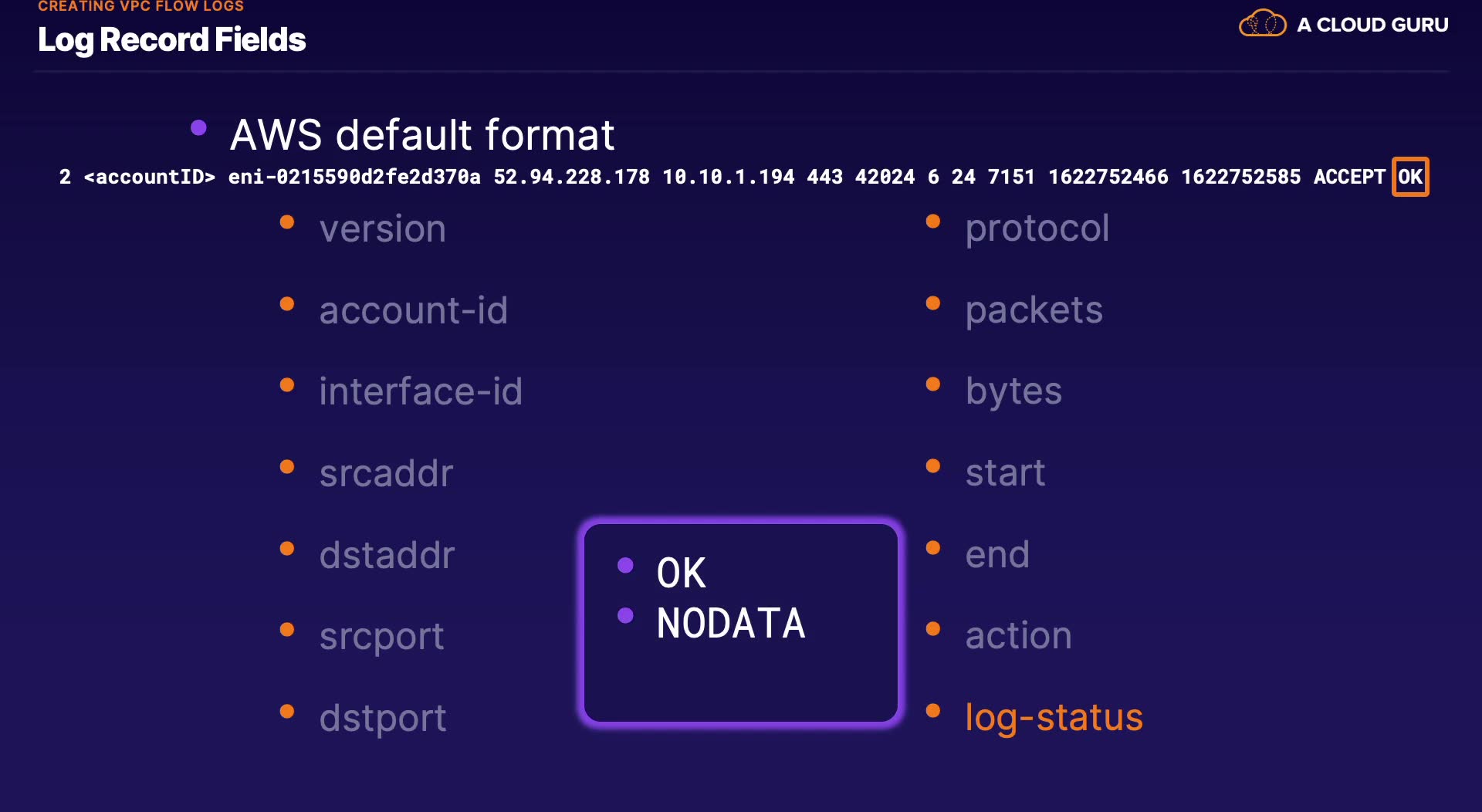Click the A CLOUD GURU brand text
Image resolution: width=1482 pixels, height=812 pixels.
click(1372, 25)
